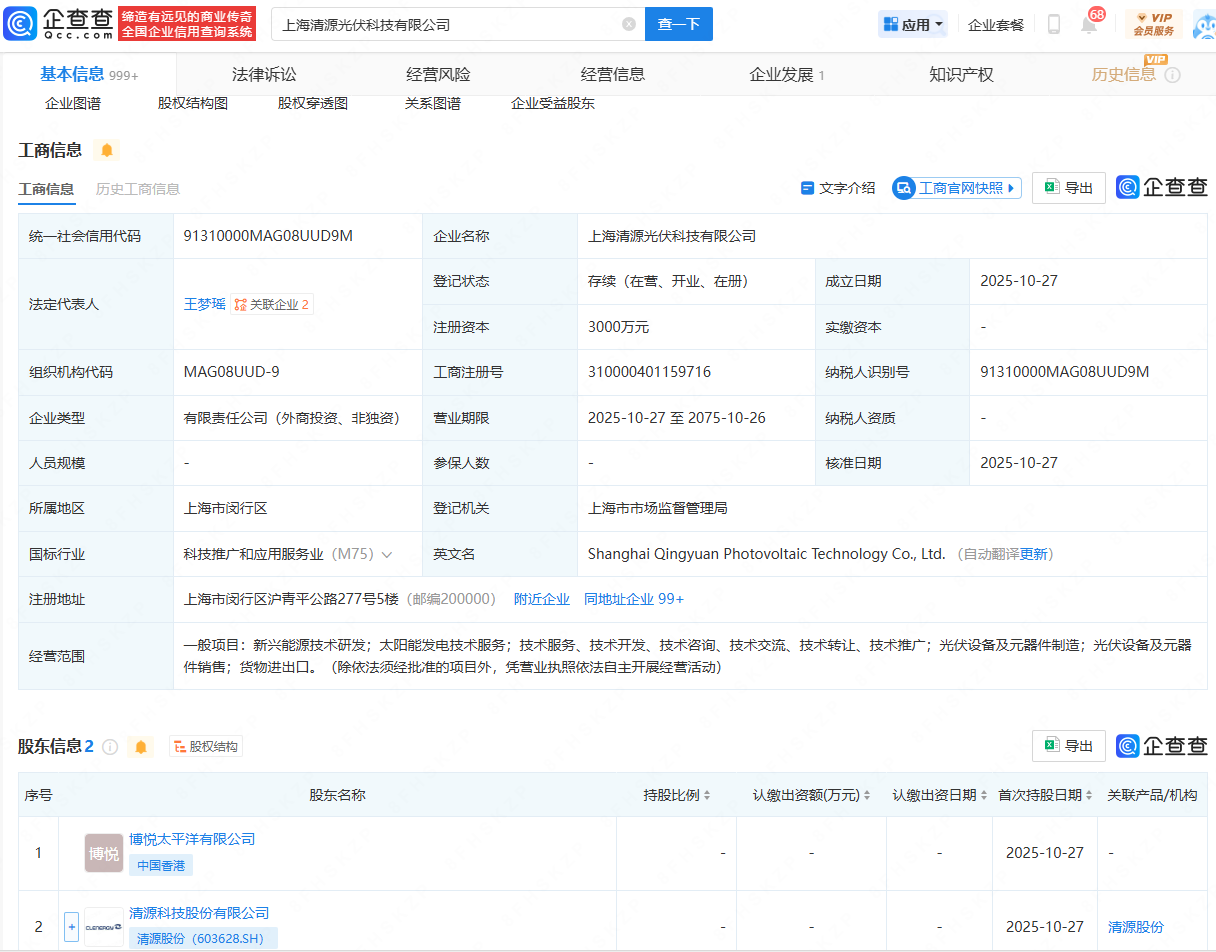Click stock tag 清源股份 (603628.SH)
Screen dimensions: 1216x952
(203, 939)
